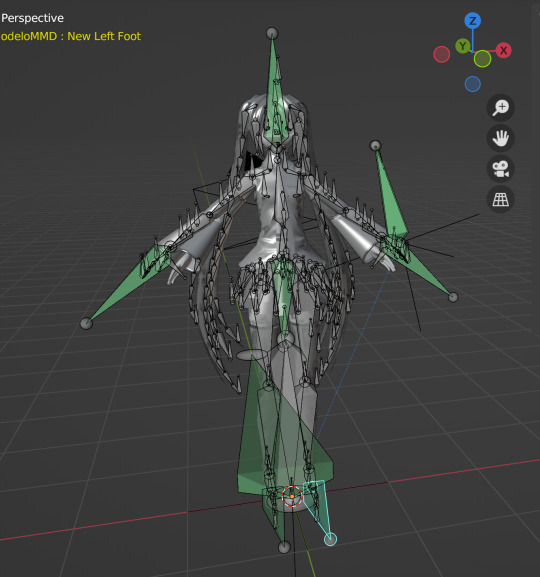Toggle the camera view icon
The width and height of the screenshot is (540, 577).
point(501,169)
